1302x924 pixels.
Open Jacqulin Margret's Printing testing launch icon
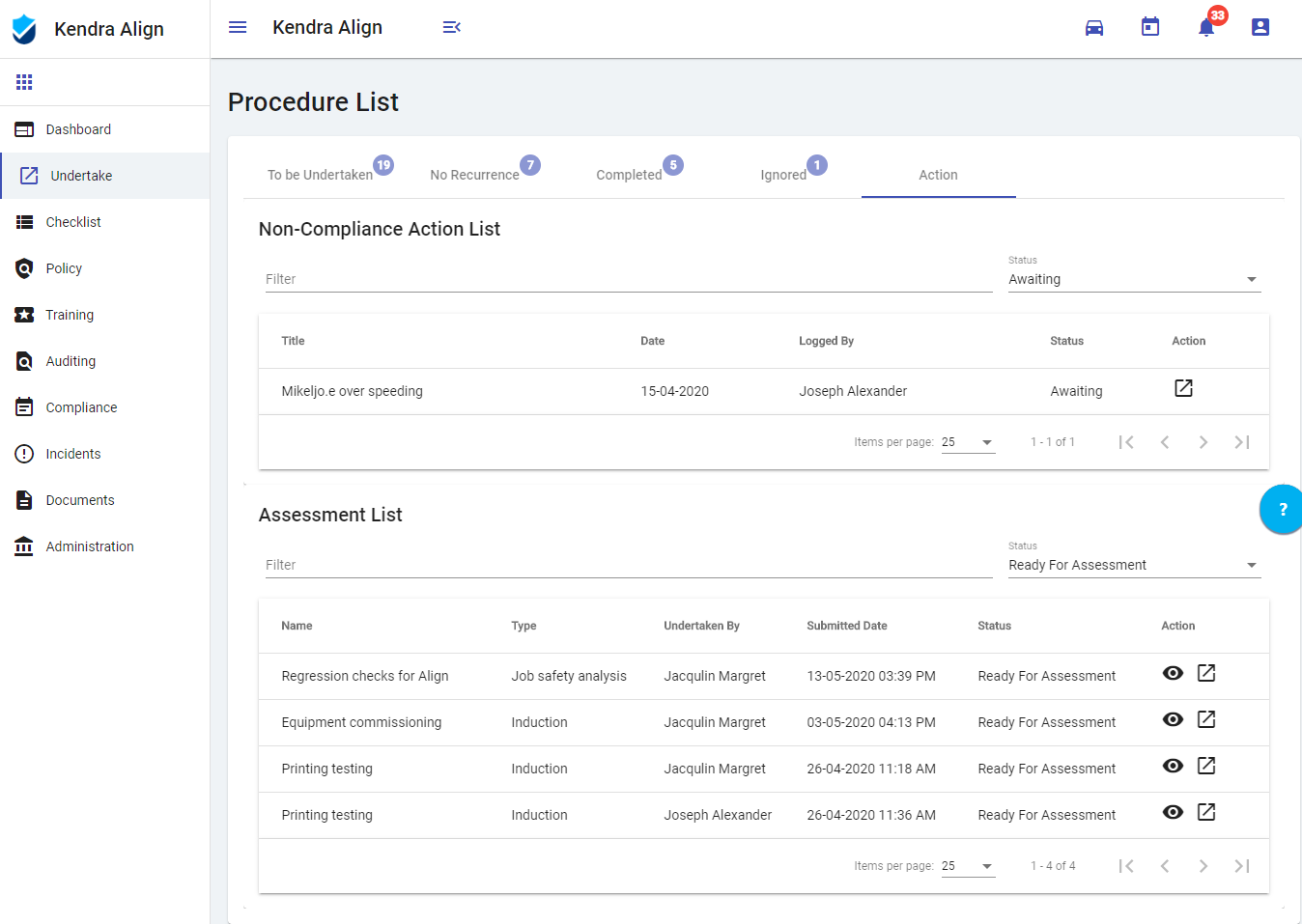tap(1206, 766)
